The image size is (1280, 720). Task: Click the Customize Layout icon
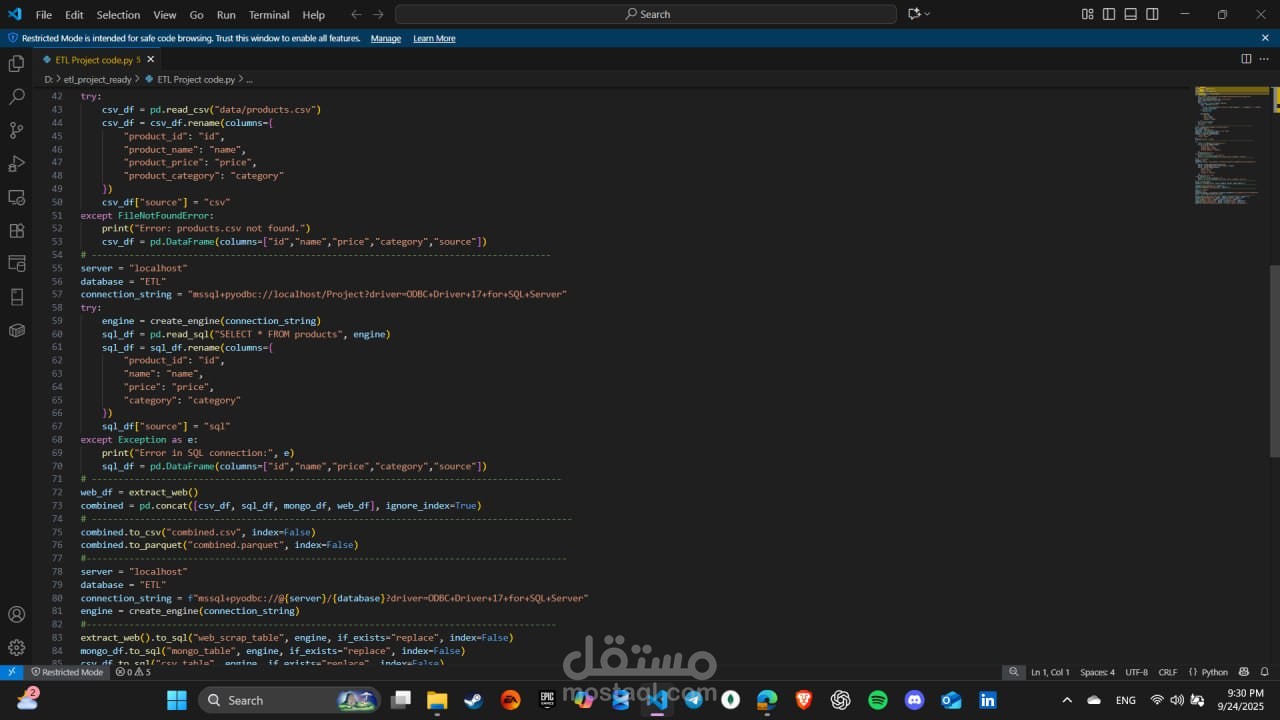(x=1087, y=14)
